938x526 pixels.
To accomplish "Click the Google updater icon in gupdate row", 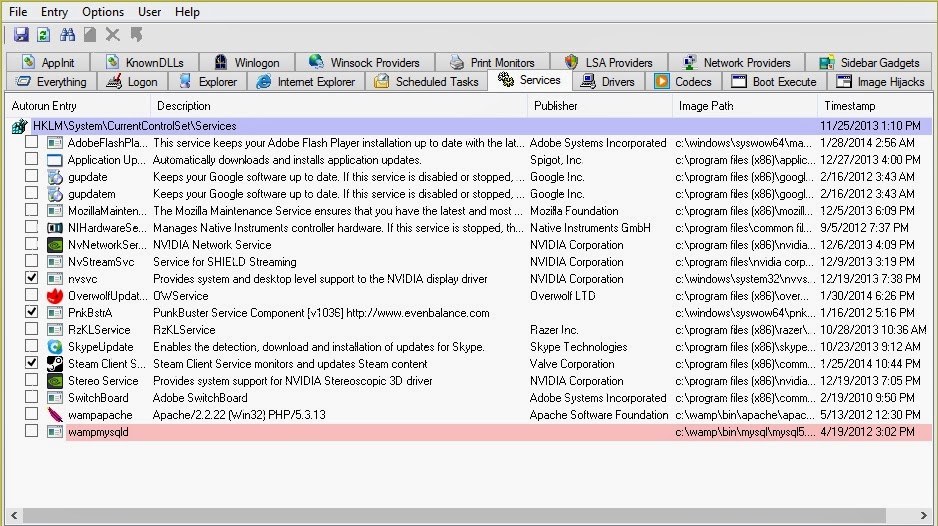I will [55, 177].
